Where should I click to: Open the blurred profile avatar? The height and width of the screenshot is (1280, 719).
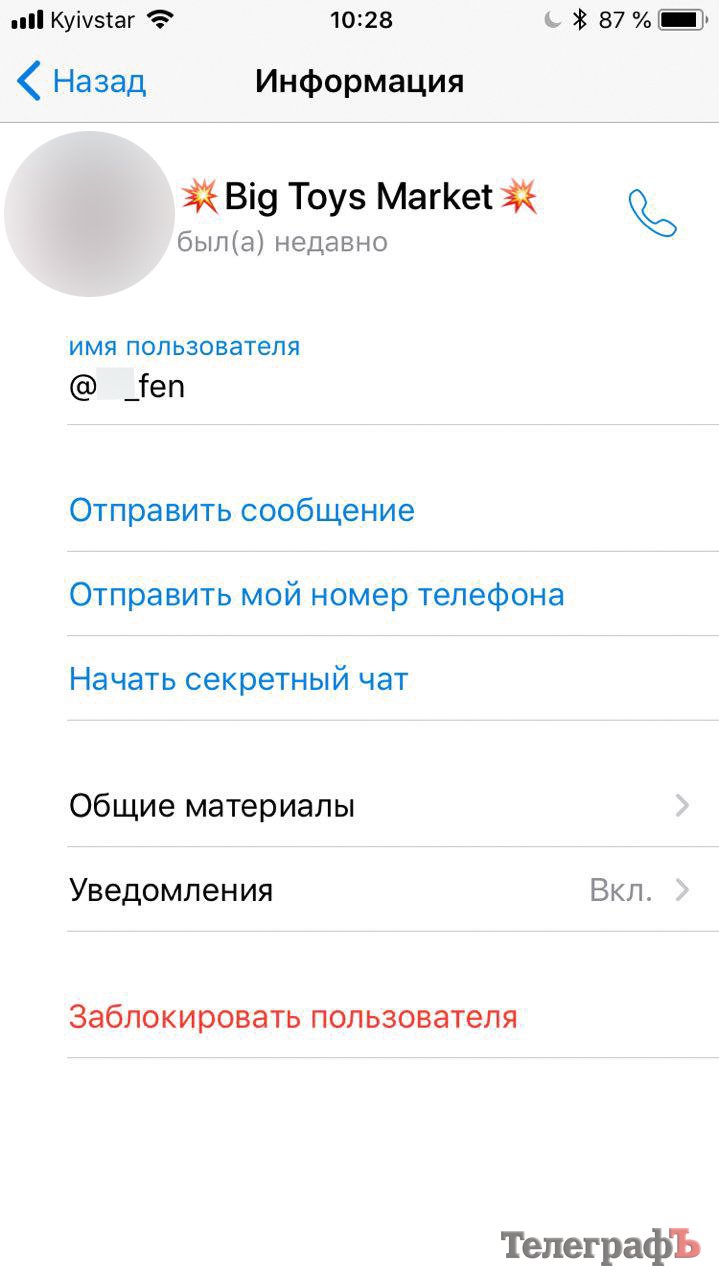tap(89, 213)
